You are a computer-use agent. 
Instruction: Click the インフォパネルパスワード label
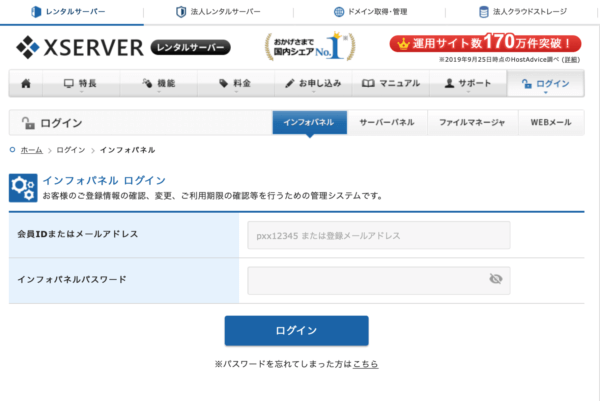(x=72, y=279)
